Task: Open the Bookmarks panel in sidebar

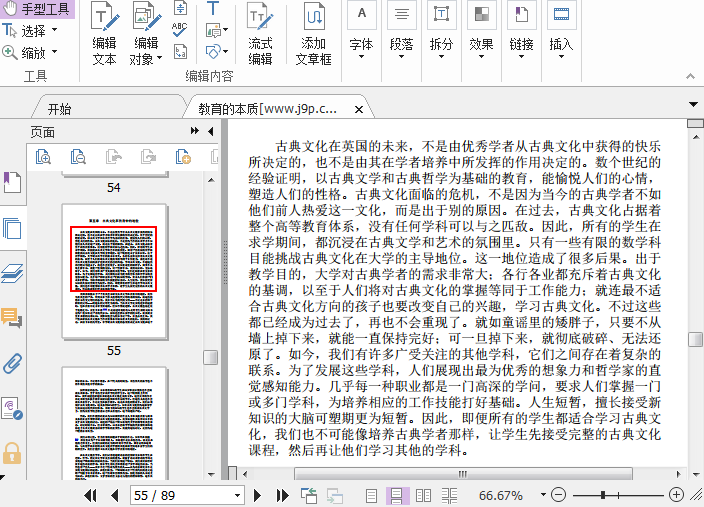Action: click(12, 182)
